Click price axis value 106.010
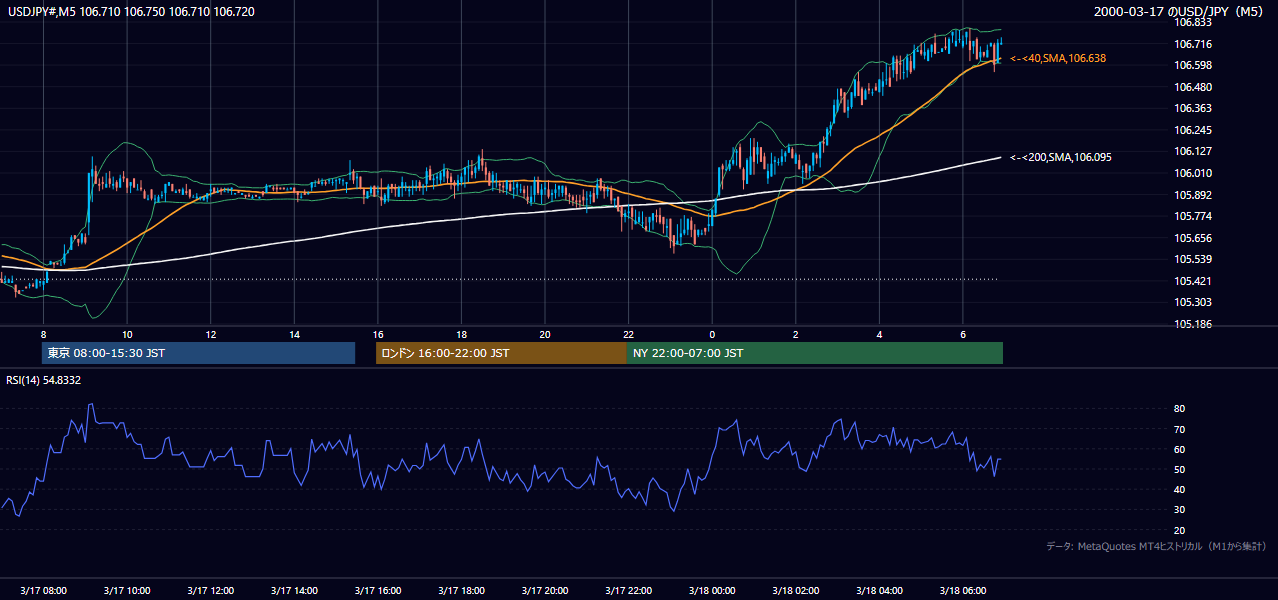1278x600 pixels. coord(1193,173)
